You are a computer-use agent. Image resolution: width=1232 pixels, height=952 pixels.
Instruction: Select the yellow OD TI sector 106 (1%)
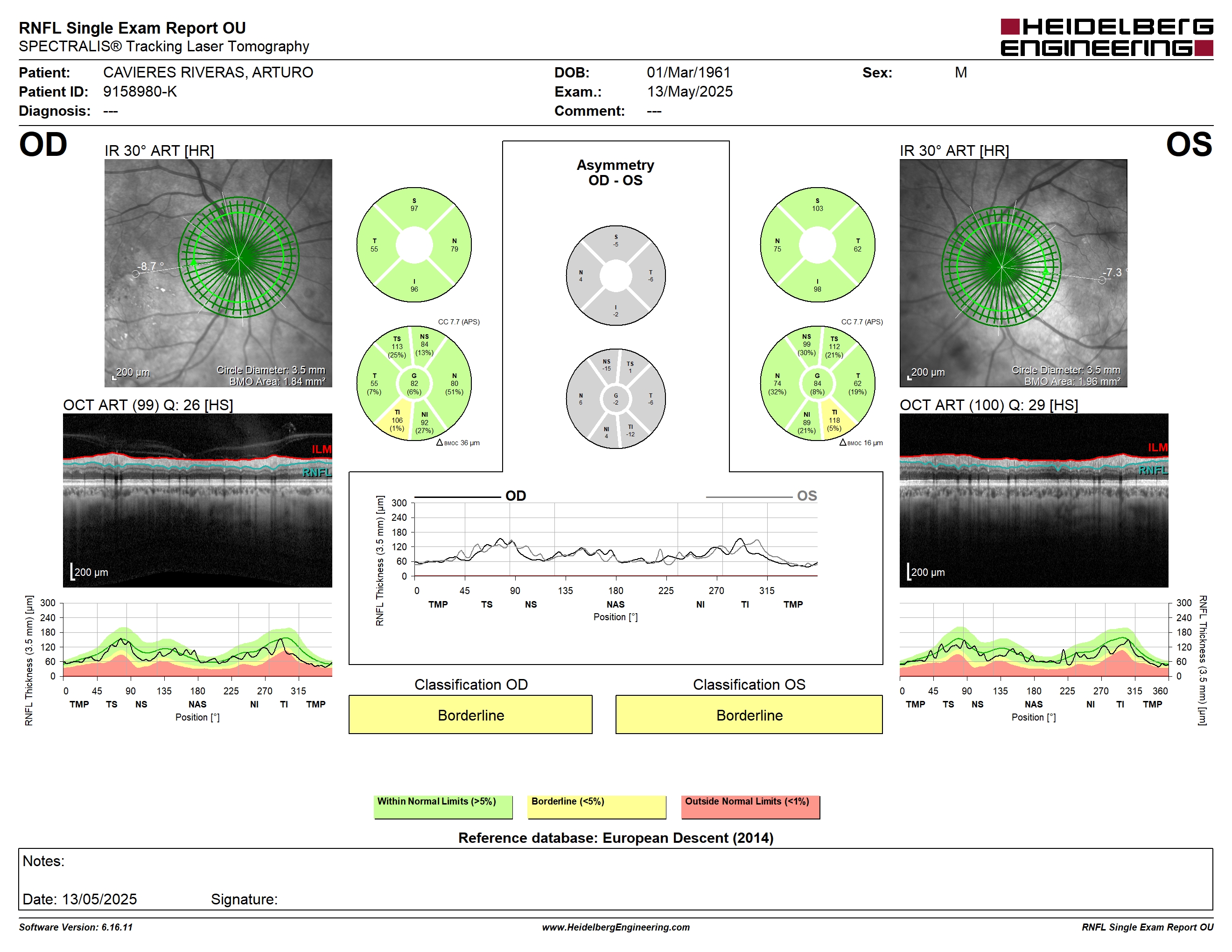pyautogui.click(x=397, y=422)
